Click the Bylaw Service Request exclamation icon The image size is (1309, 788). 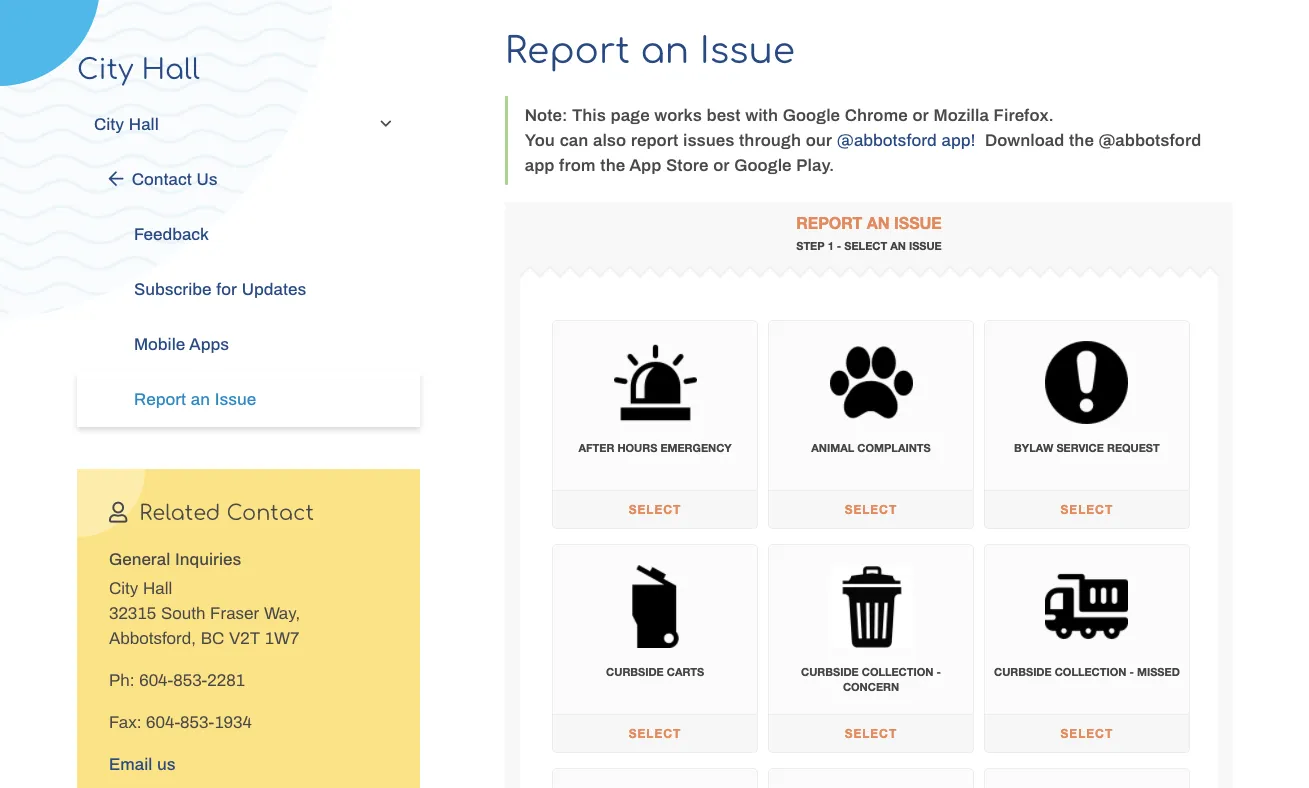(x=1087, y=382)
